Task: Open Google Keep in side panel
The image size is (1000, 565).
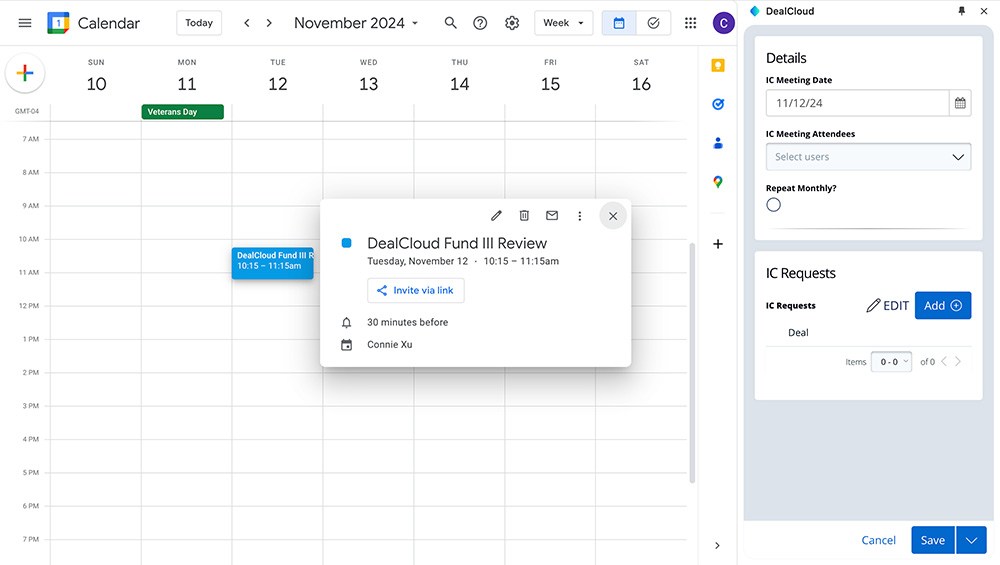Action: (x=718, y=66)
